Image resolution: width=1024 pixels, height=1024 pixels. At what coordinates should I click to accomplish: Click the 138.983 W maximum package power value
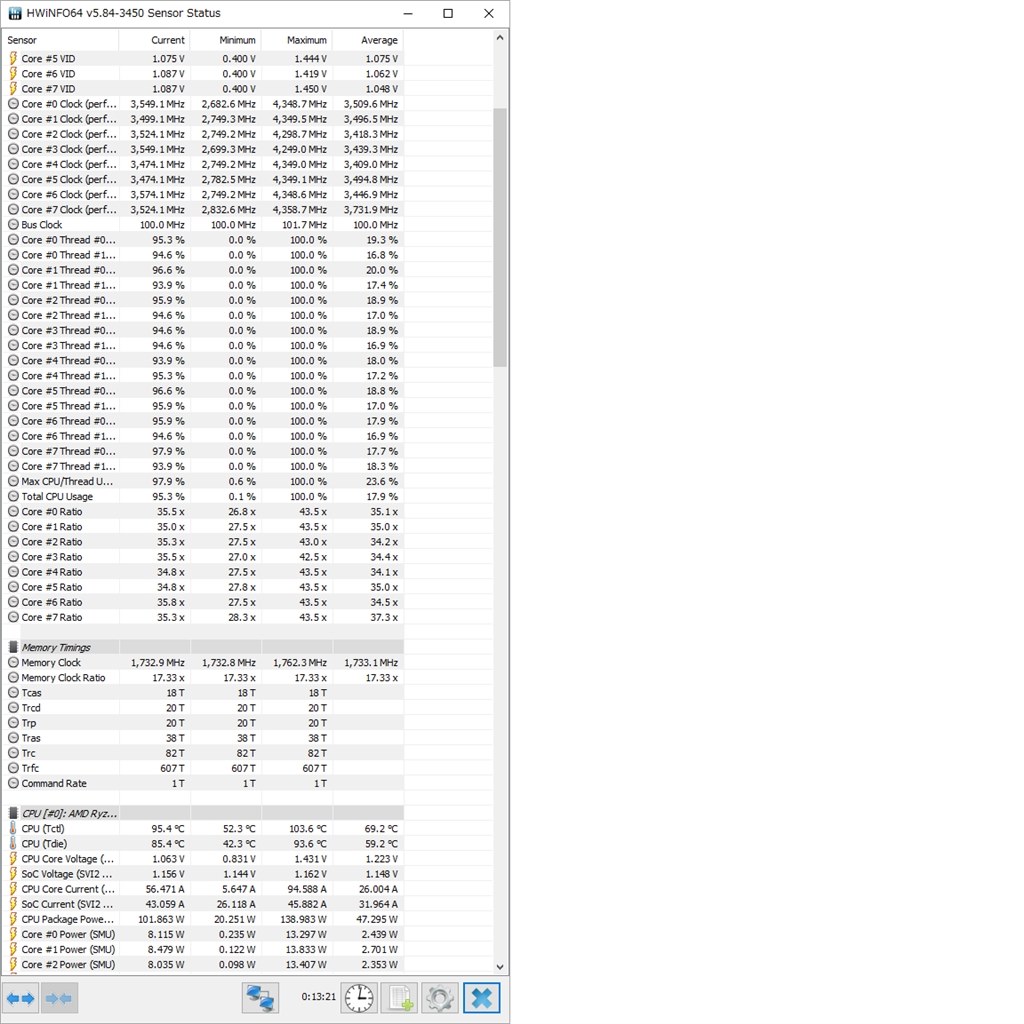coord(304,919)
